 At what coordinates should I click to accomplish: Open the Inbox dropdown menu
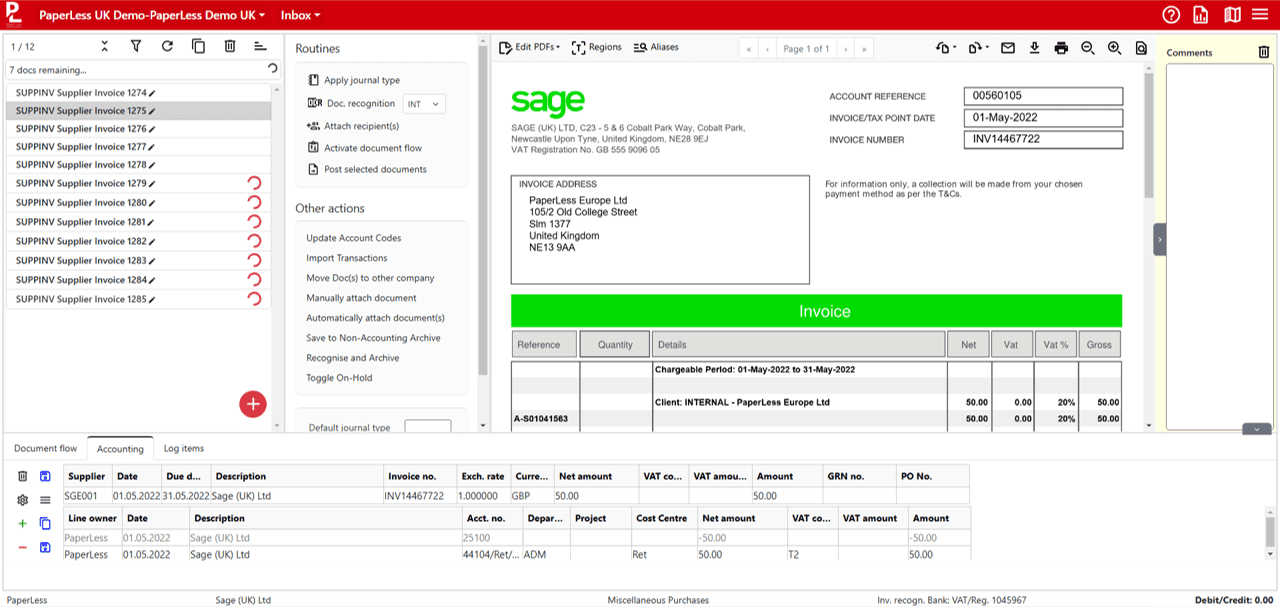[x=301, y=15]
